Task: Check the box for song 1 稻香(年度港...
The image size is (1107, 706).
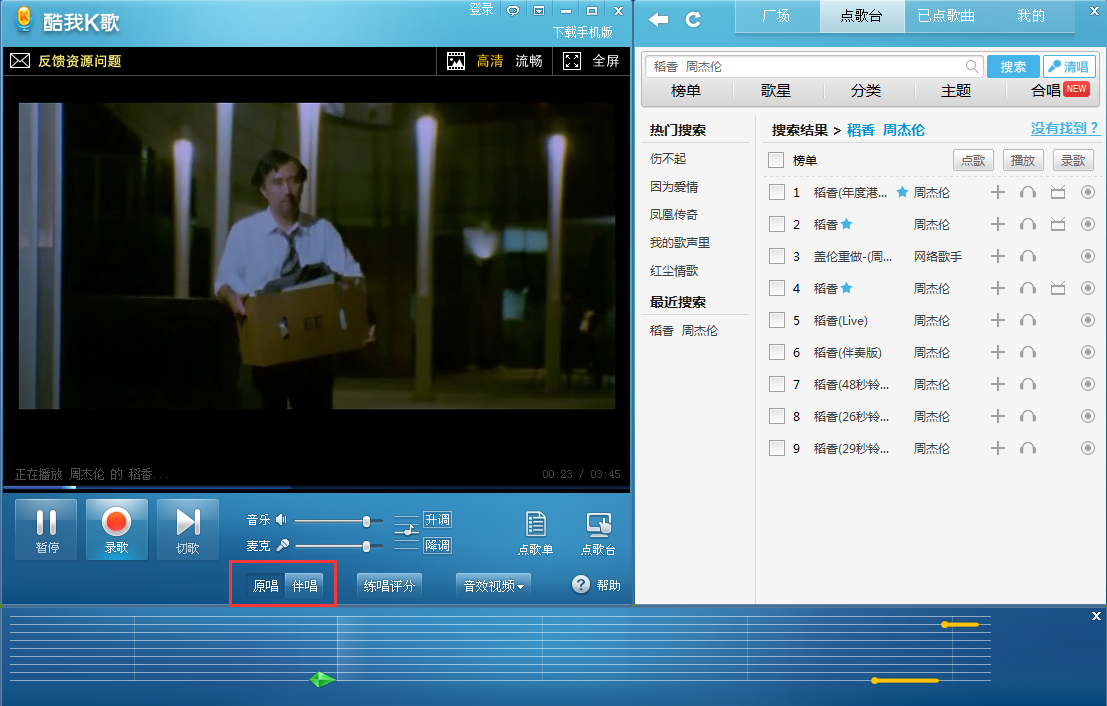Action: coord(777,192)
